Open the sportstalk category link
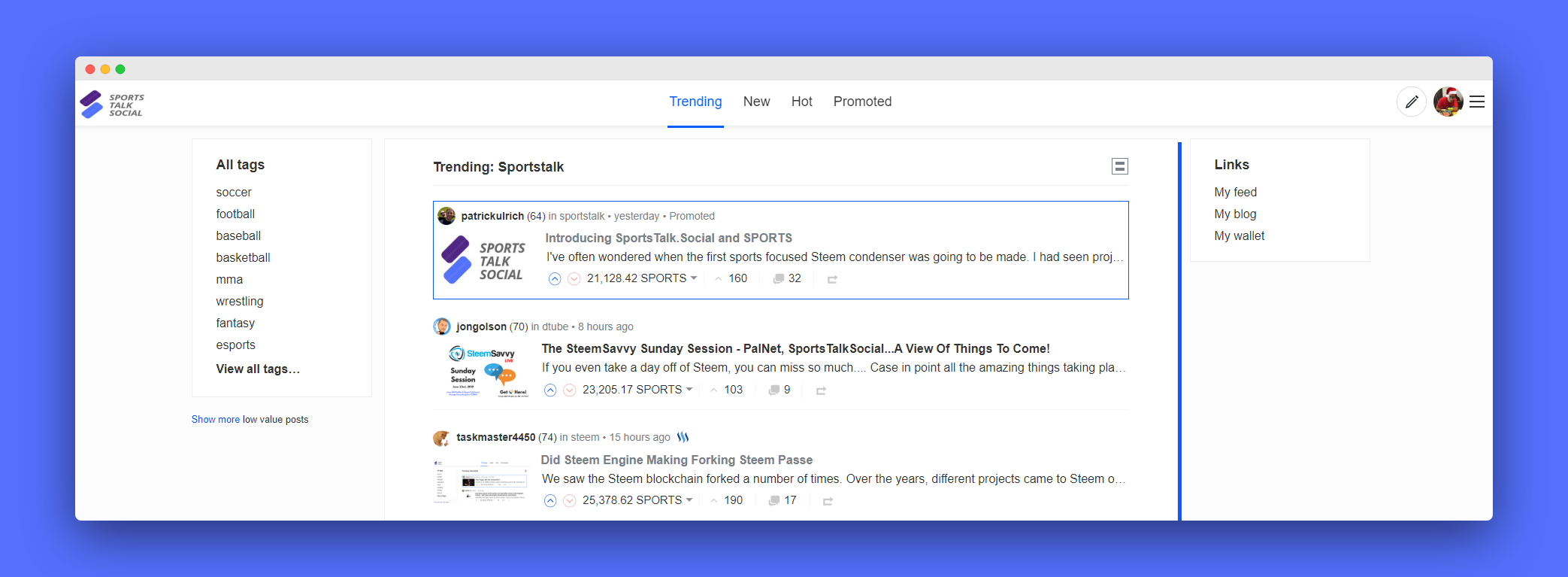Viewport: 1568px width, 577px height. click(582, 216)
